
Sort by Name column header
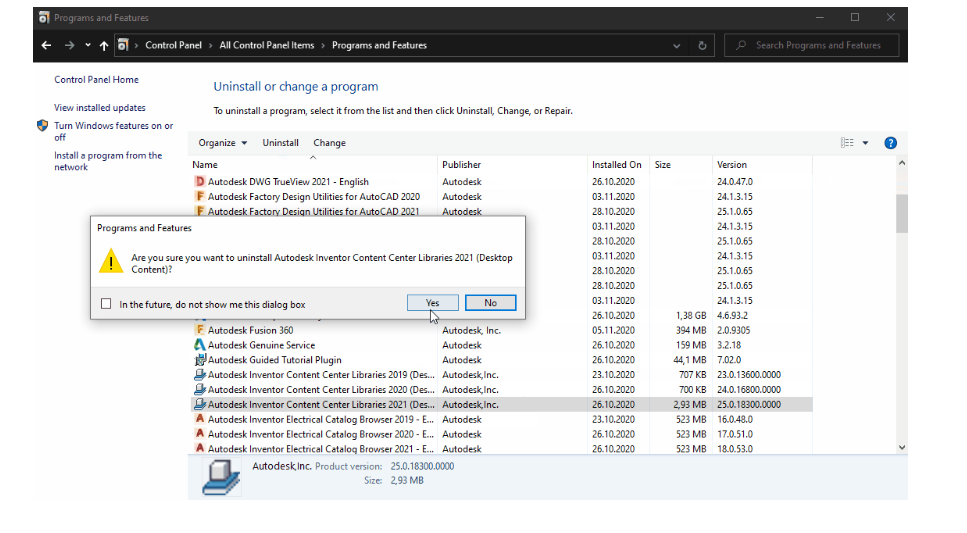pos(313,165)
